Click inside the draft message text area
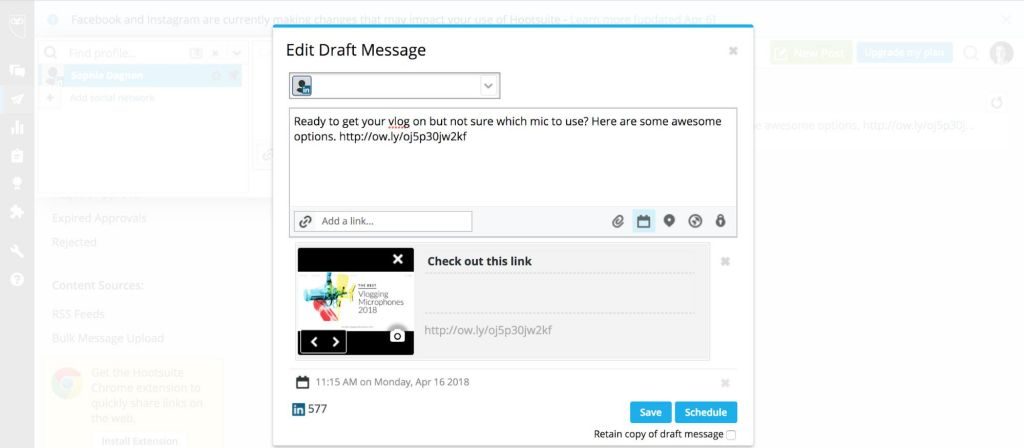Screen dimensions: 1024x448 click(512, 170)
